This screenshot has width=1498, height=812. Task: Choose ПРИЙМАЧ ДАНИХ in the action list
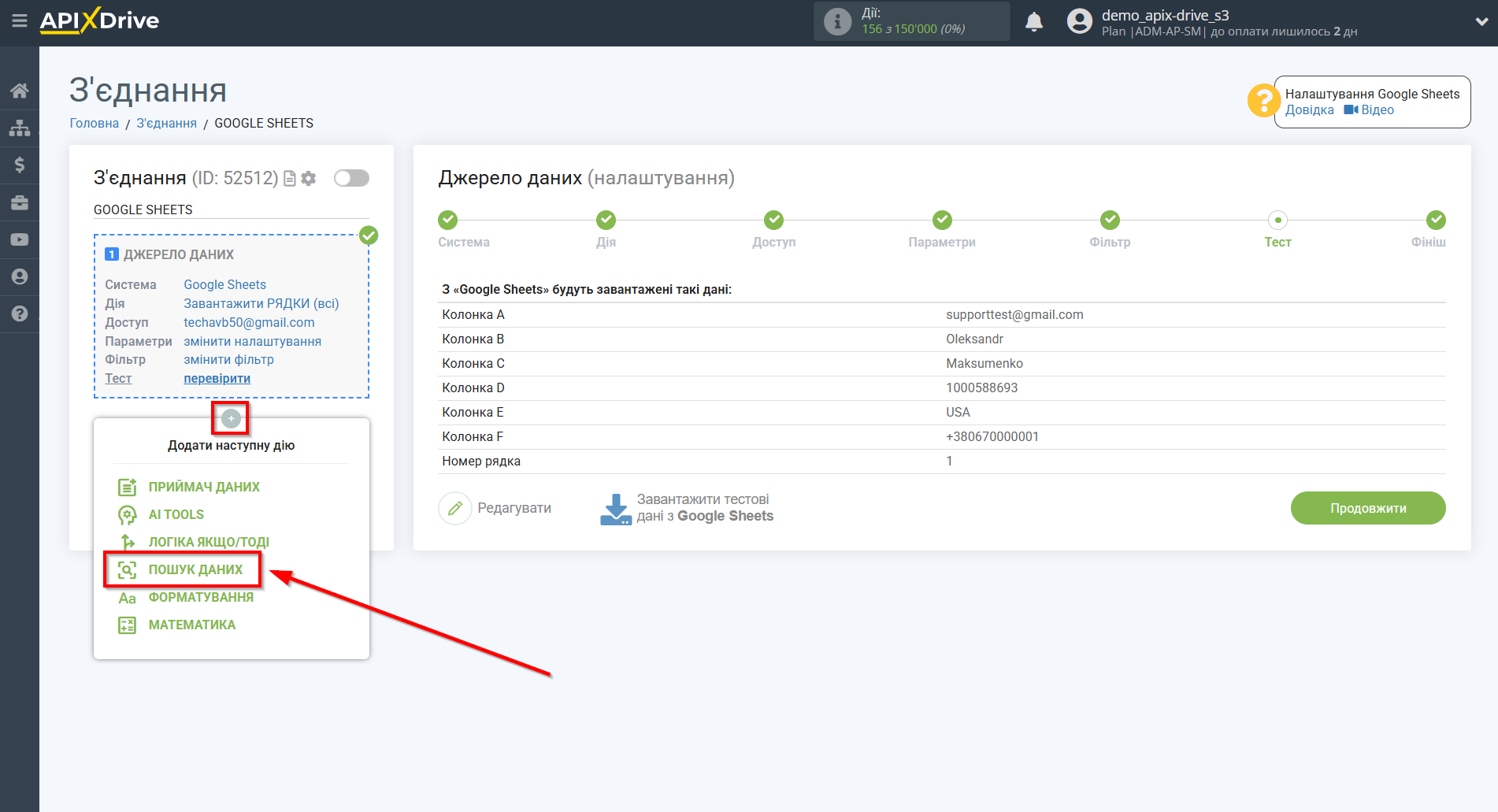click(203, 487)
